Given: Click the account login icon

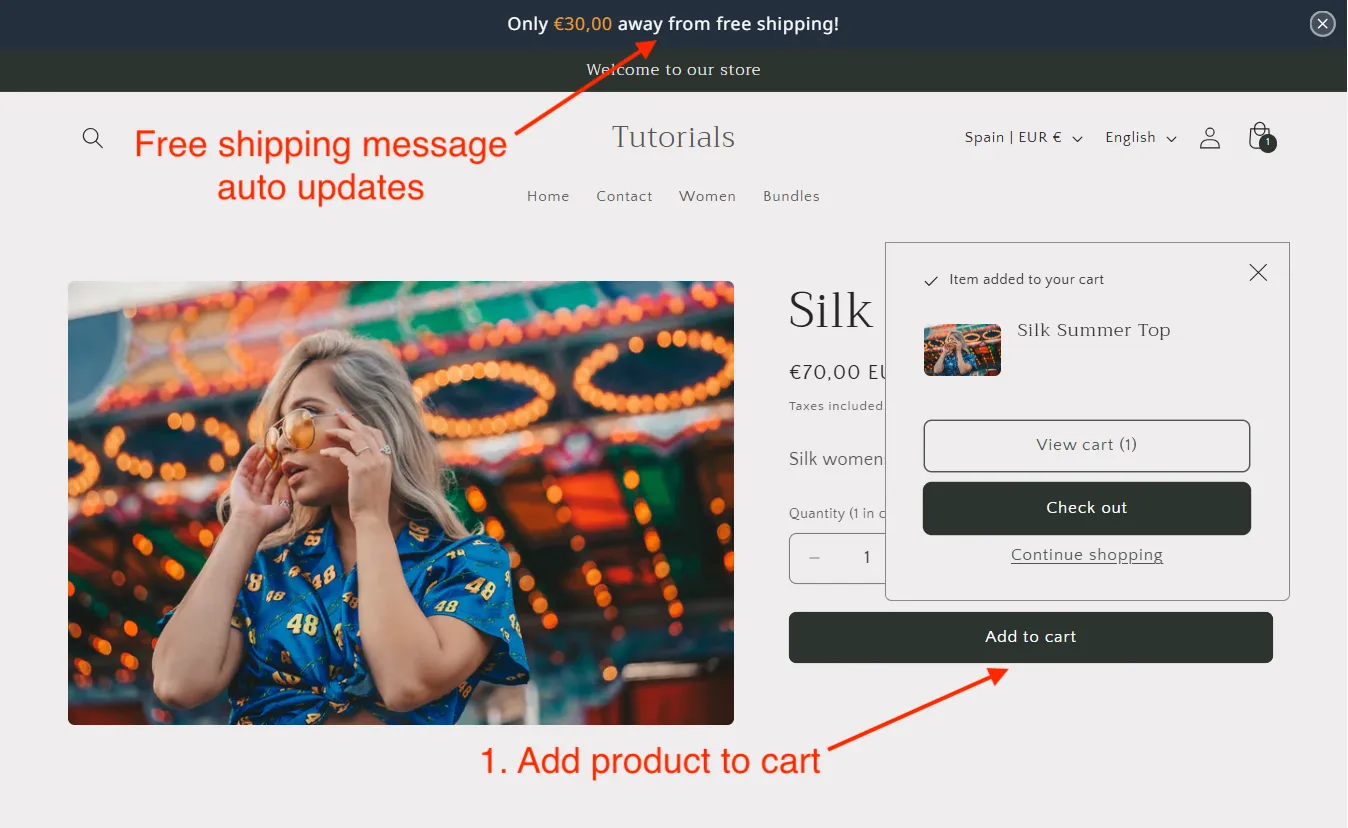Looking at the screenshot, I should tap(1209, 137).
